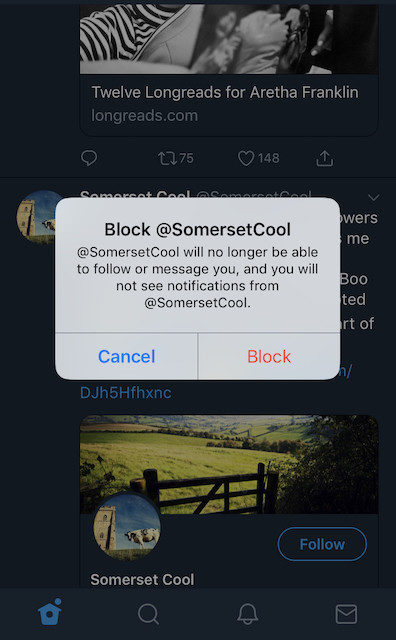Open the Notifications bell icon
The height and width of the screenshot is (640, 396).
point(247,614)
